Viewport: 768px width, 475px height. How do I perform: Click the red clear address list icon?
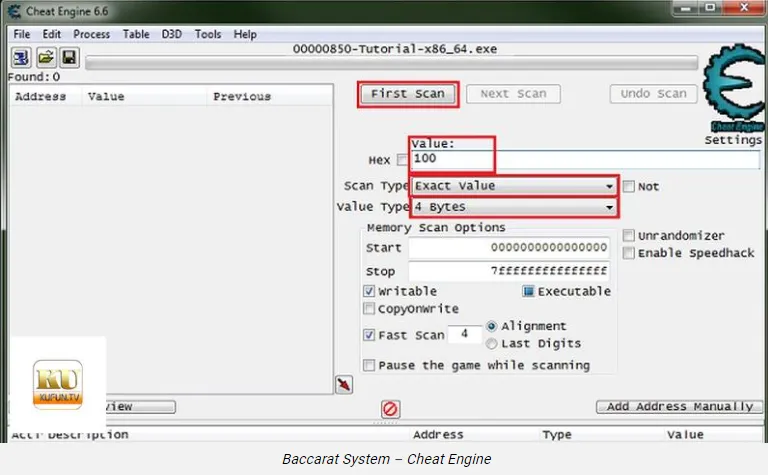click(390, 409)
